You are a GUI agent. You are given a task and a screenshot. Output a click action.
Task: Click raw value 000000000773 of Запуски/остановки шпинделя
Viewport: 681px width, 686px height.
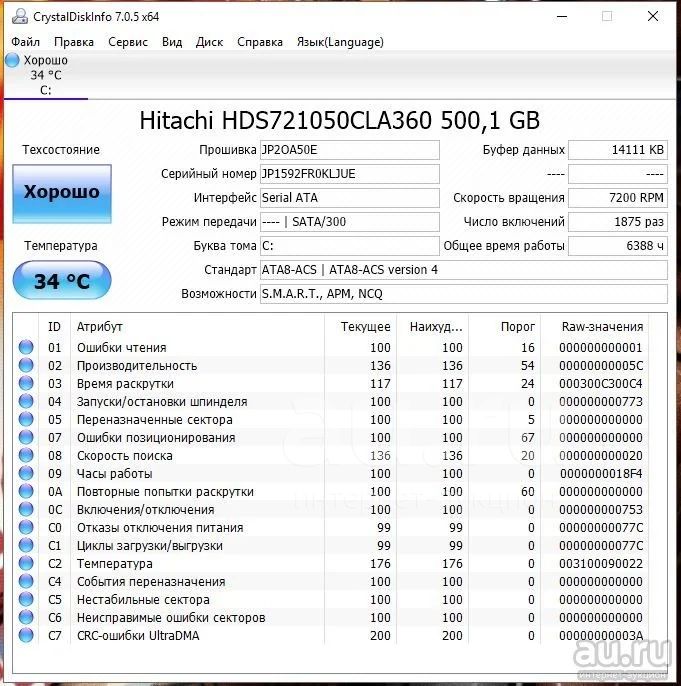point(601,401)
